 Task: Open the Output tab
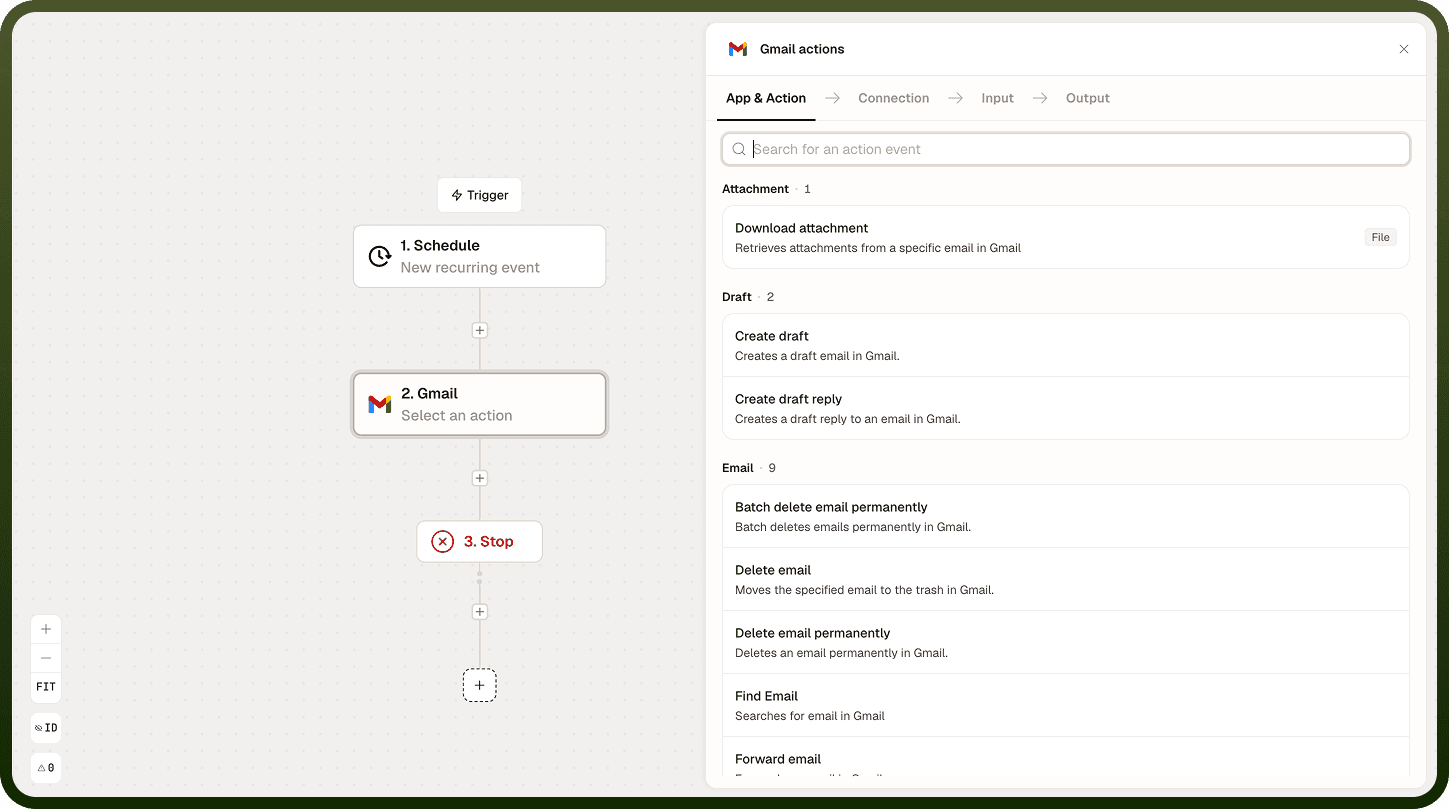1088,98
